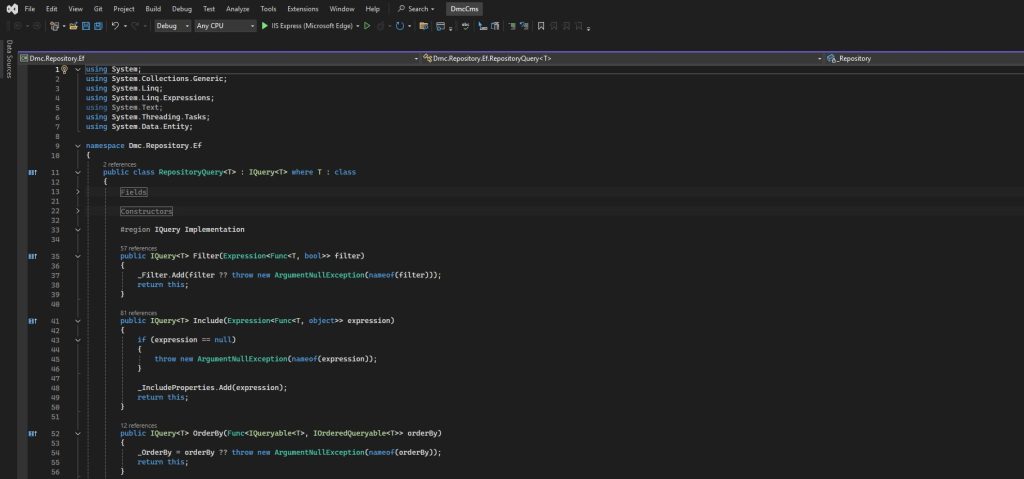Click the Save All toolbar icon

click(x=98, y=26)
